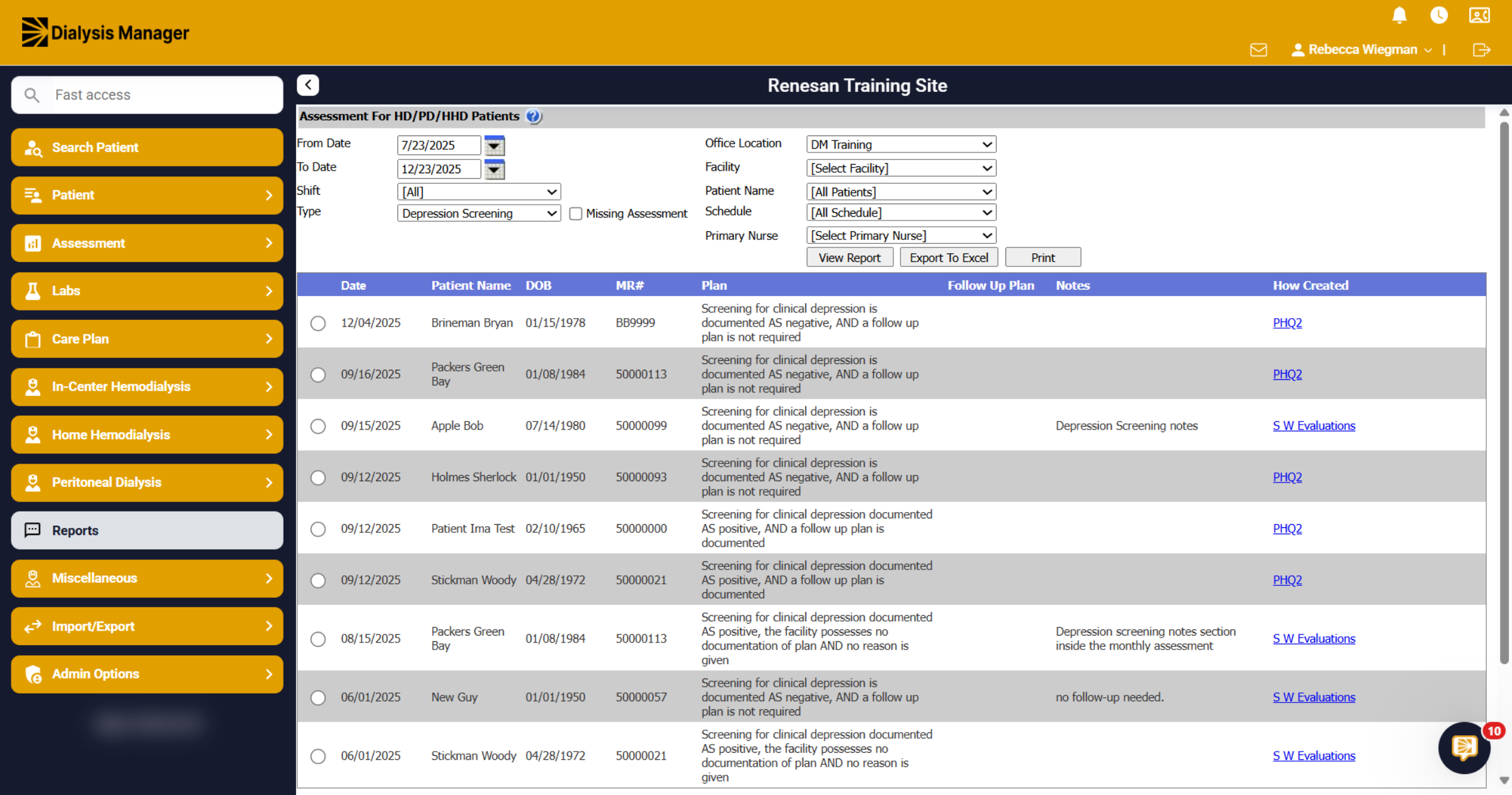Screen dimensions: 1512x795
Task: Open the To Date calendar picker
Action: [x=495, y=169]
